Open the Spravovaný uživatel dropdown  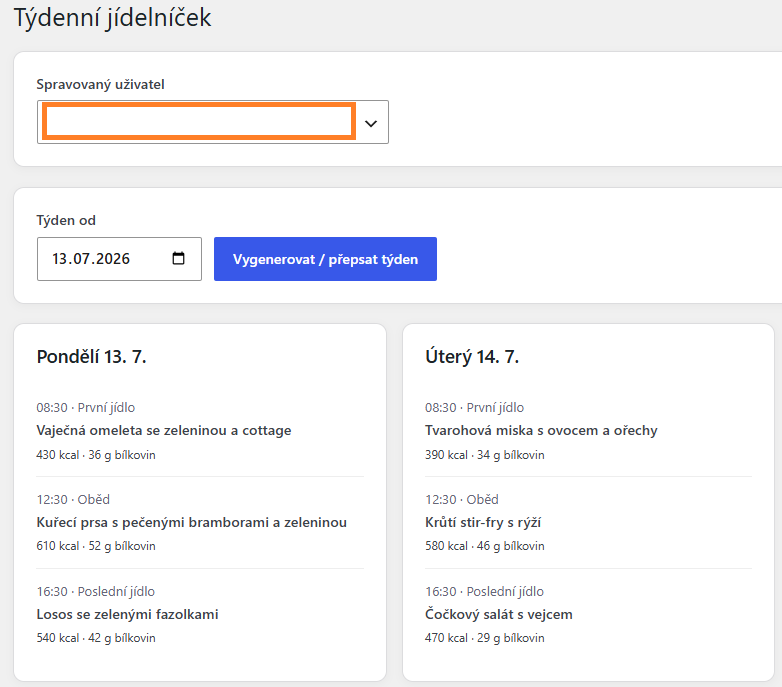pyautogui.click(x=212, y=122)
